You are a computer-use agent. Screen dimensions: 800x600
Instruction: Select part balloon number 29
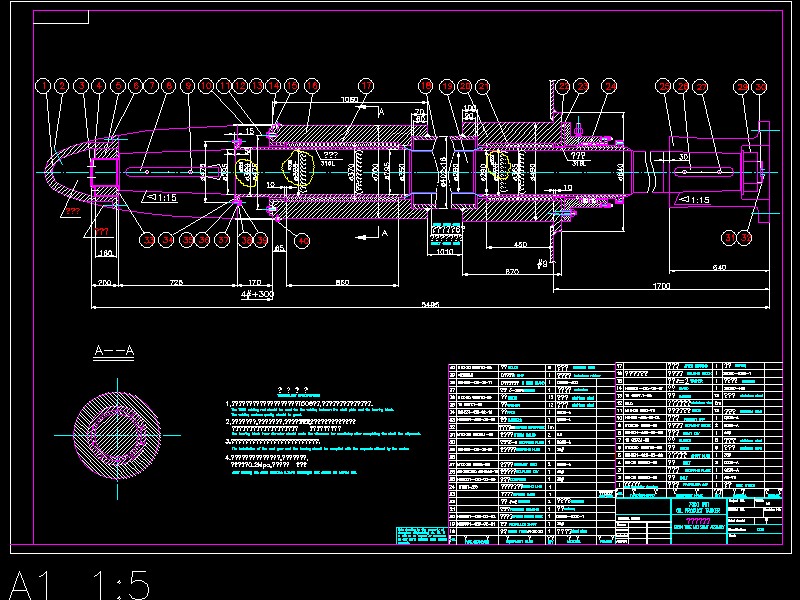tap(742, 87)
